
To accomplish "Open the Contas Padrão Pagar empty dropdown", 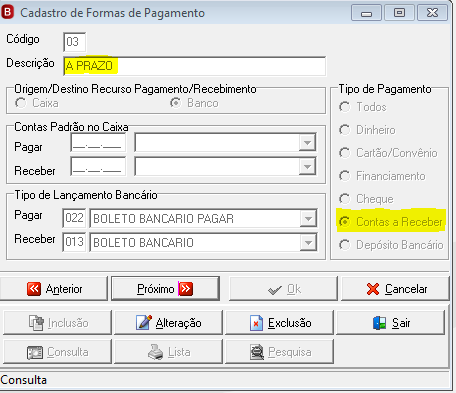I will click(x=307, y=143).
